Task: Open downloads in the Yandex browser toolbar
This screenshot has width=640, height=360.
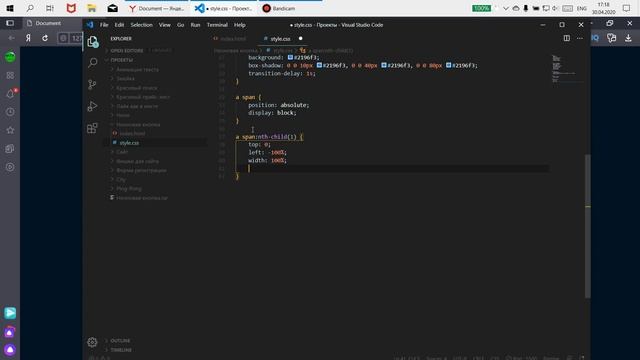Action: coord(628,38)
